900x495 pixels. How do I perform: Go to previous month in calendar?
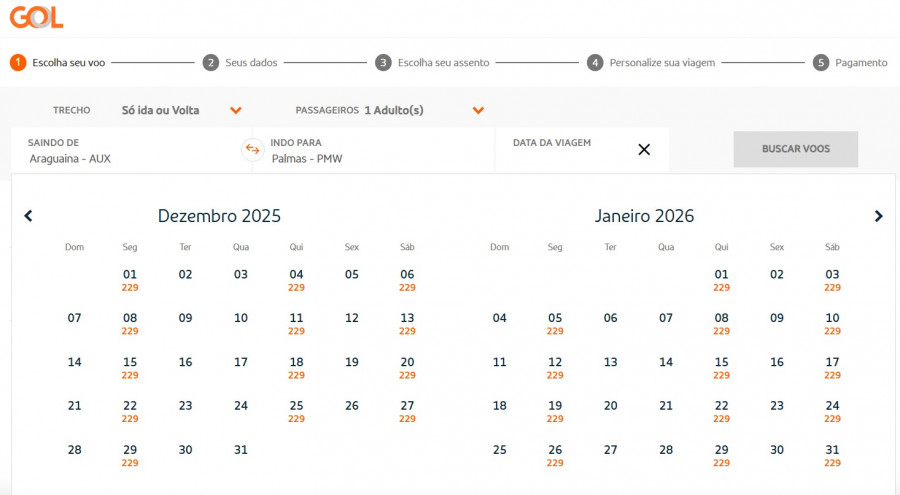tap(28, 216)
